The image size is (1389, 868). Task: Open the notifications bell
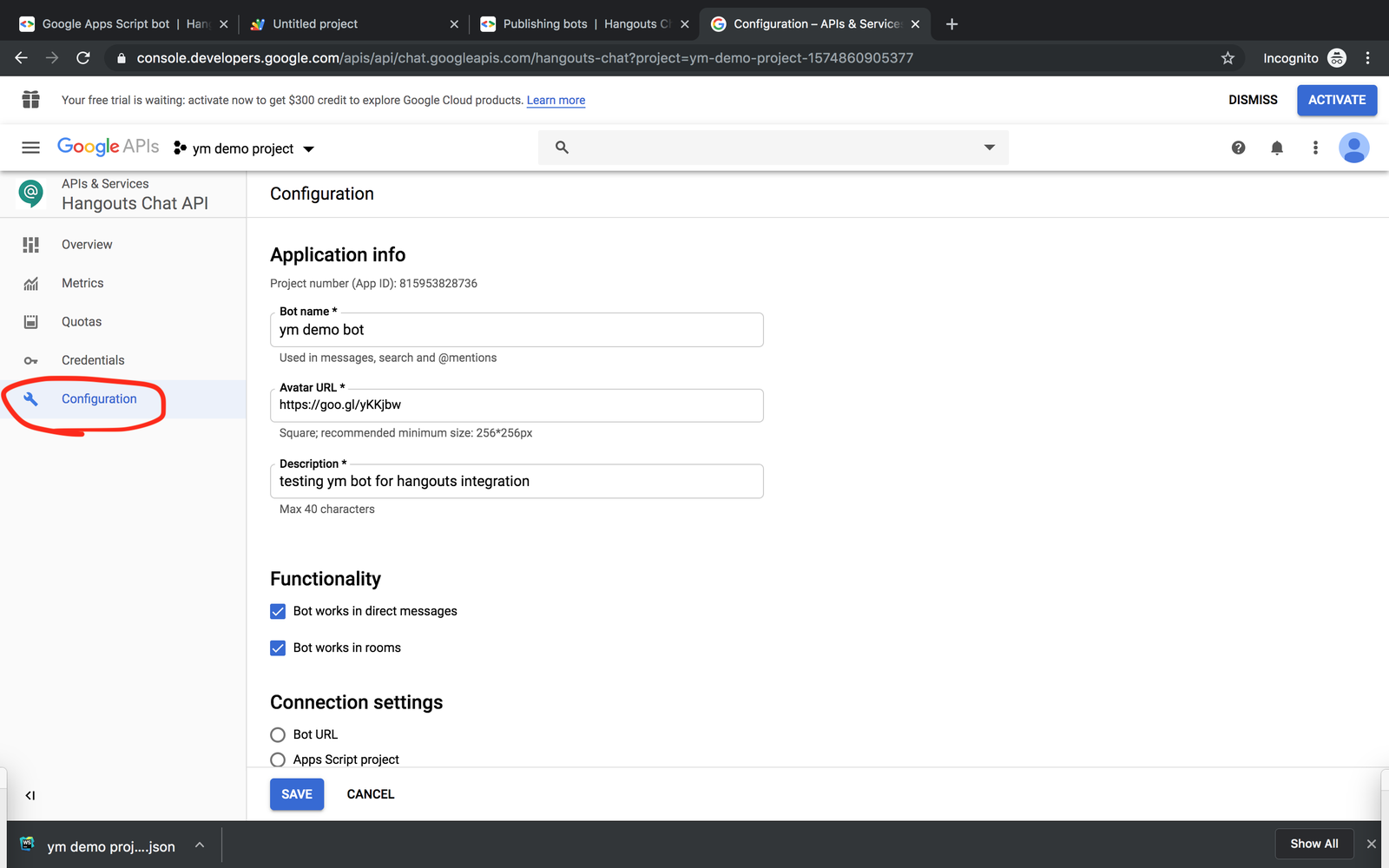click(x=1277, y=148)
